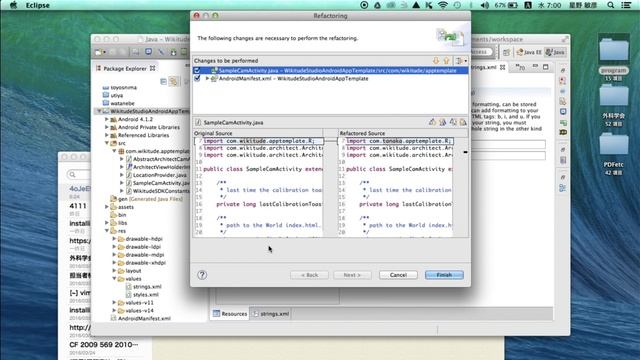Image resolution: width=640 pixels, height=360 pixels.
Task: Click Collapse All icon in Package Explorer
Action: coord(163,82)
